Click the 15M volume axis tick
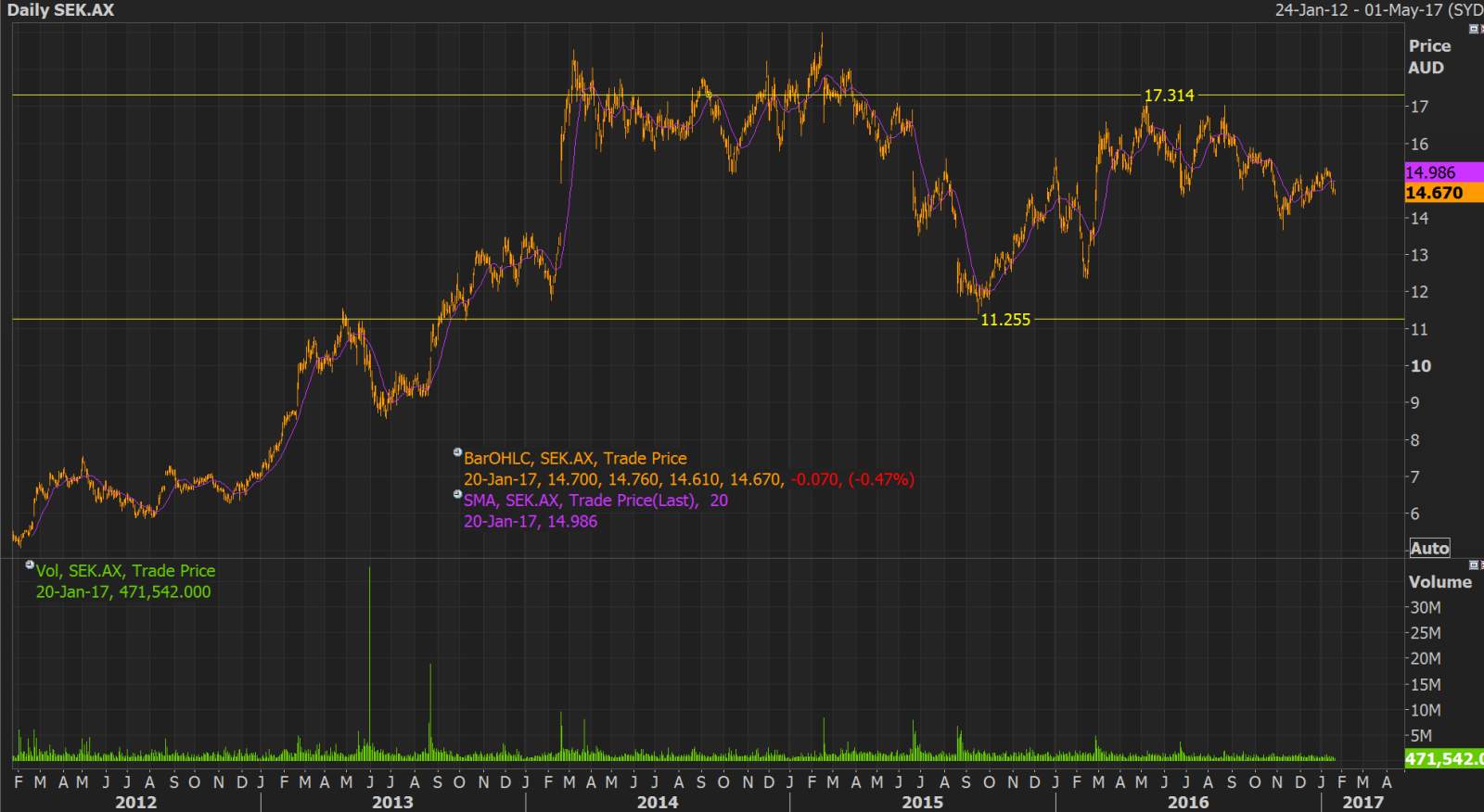Viewport: 1484px width, 812px height. click(1426, 685)
